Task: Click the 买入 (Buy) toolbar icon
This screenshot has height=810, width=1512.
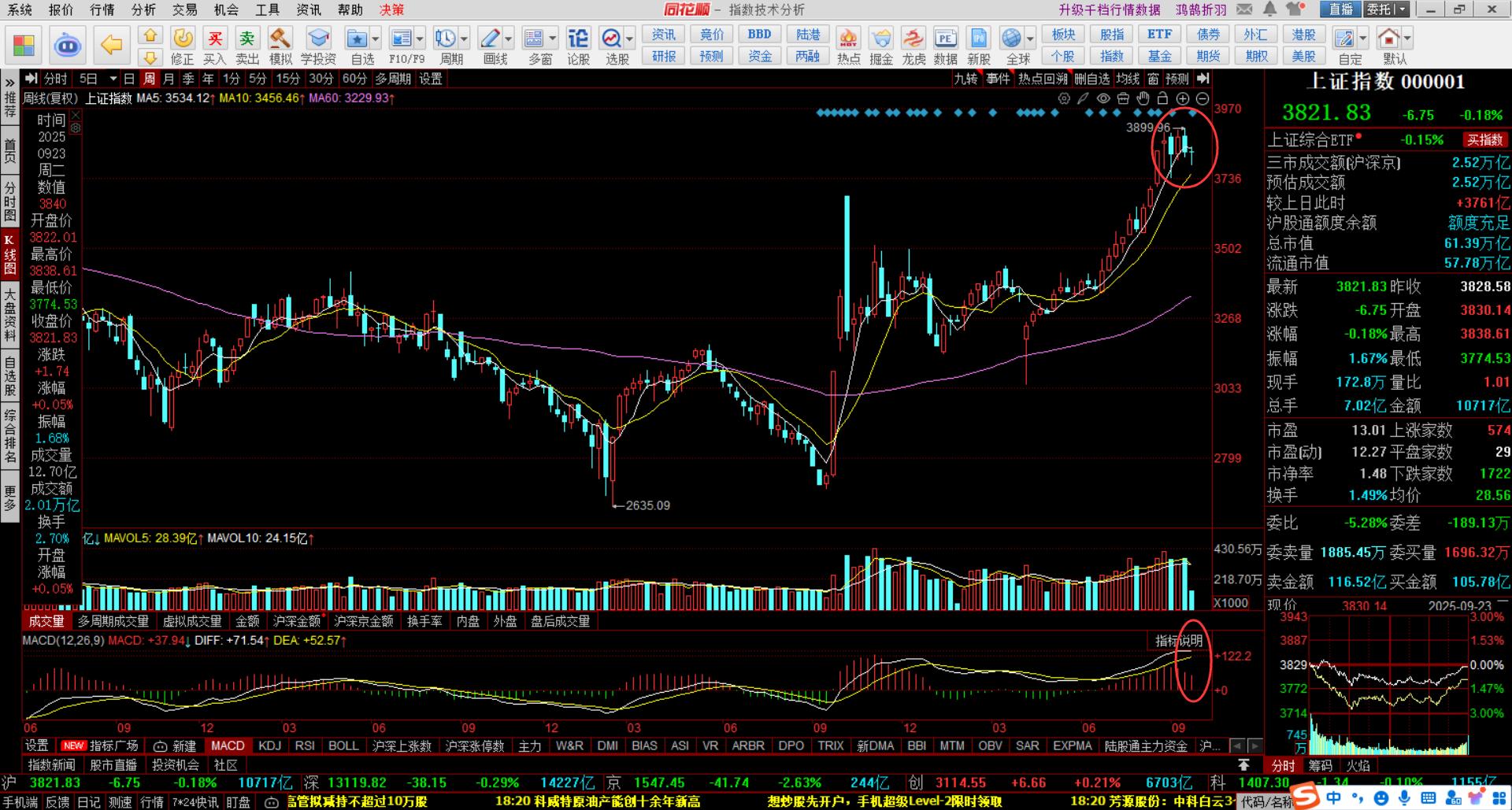Action: tap(214, 46)
